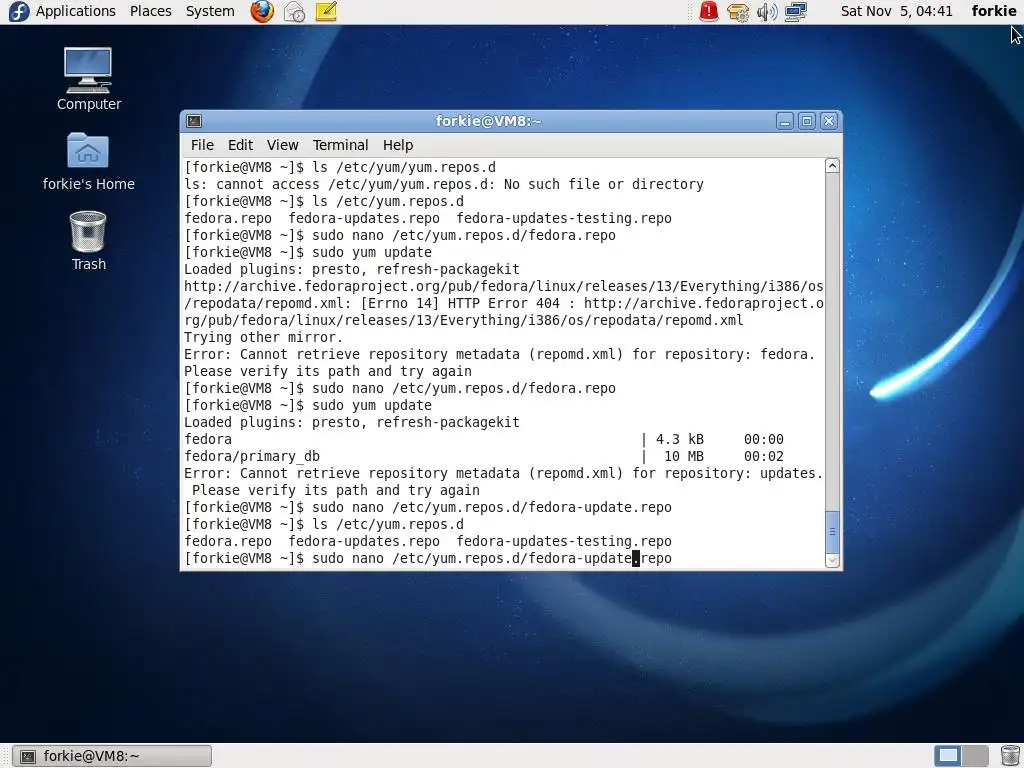Screen dimensions: 1024x768
Task: Switch to the first workspace
Action: point(948,756)
